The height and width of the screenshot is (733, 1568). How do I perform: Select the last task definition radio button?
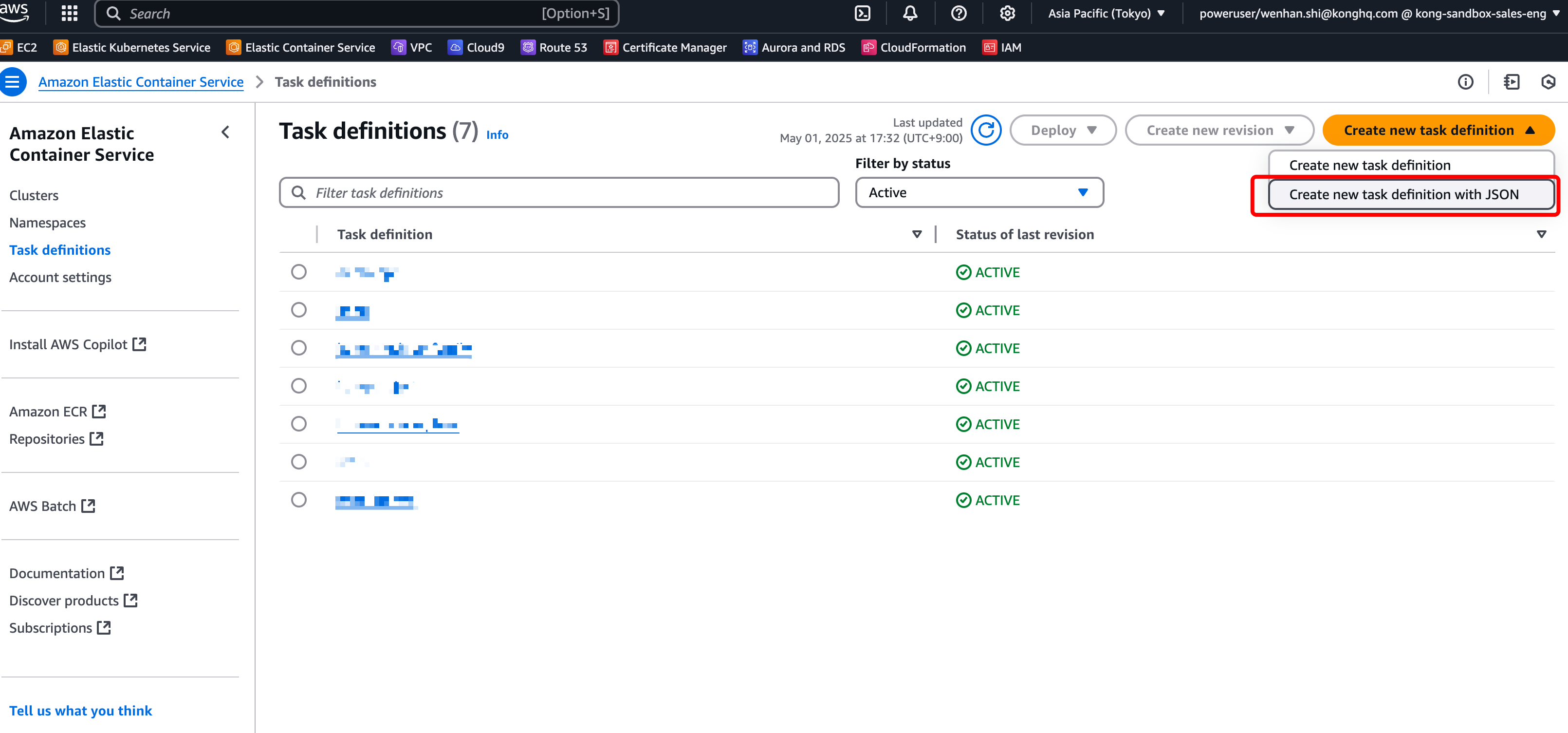(299, 500)
